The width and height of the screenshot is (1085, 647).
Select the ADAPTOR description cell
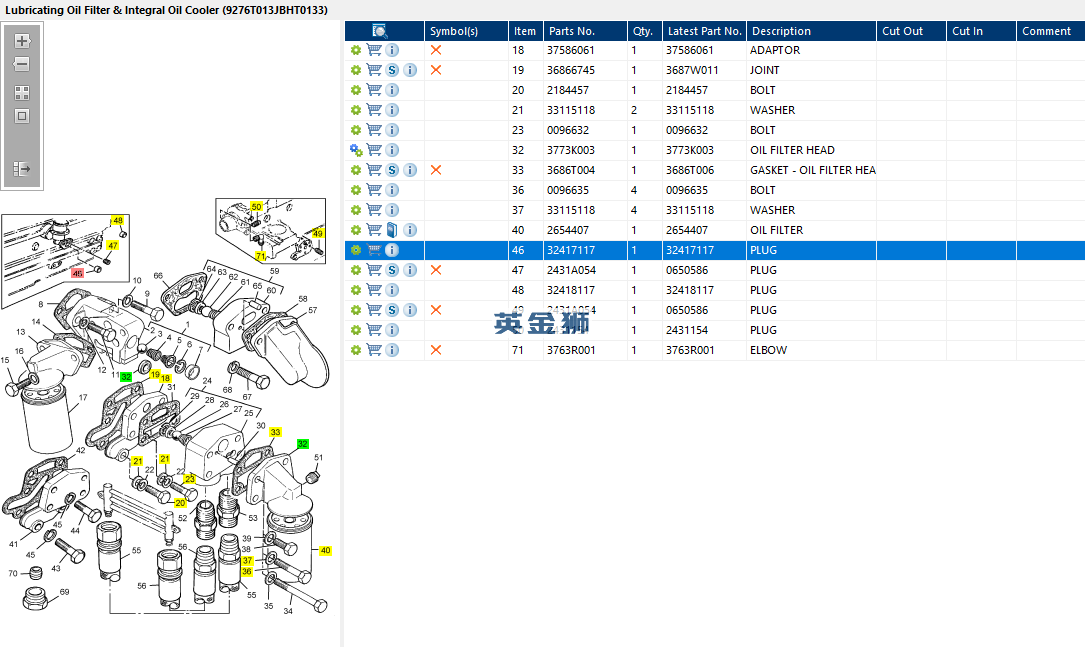[x=775, y=50]
